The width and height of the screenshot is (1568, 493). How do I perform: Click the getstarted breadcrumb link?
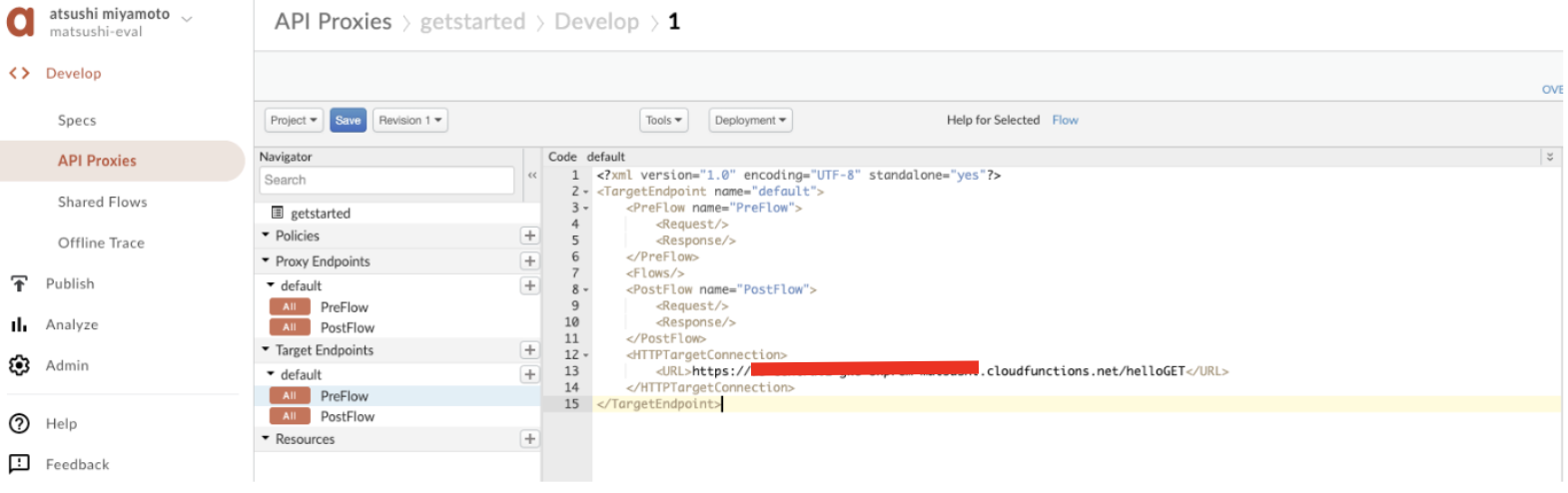[472, 22]
